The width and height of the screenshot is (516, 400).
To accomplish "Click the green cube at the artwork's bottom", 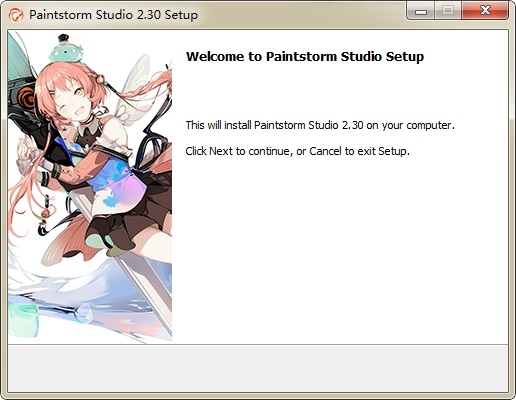I will tap(23, 320).
